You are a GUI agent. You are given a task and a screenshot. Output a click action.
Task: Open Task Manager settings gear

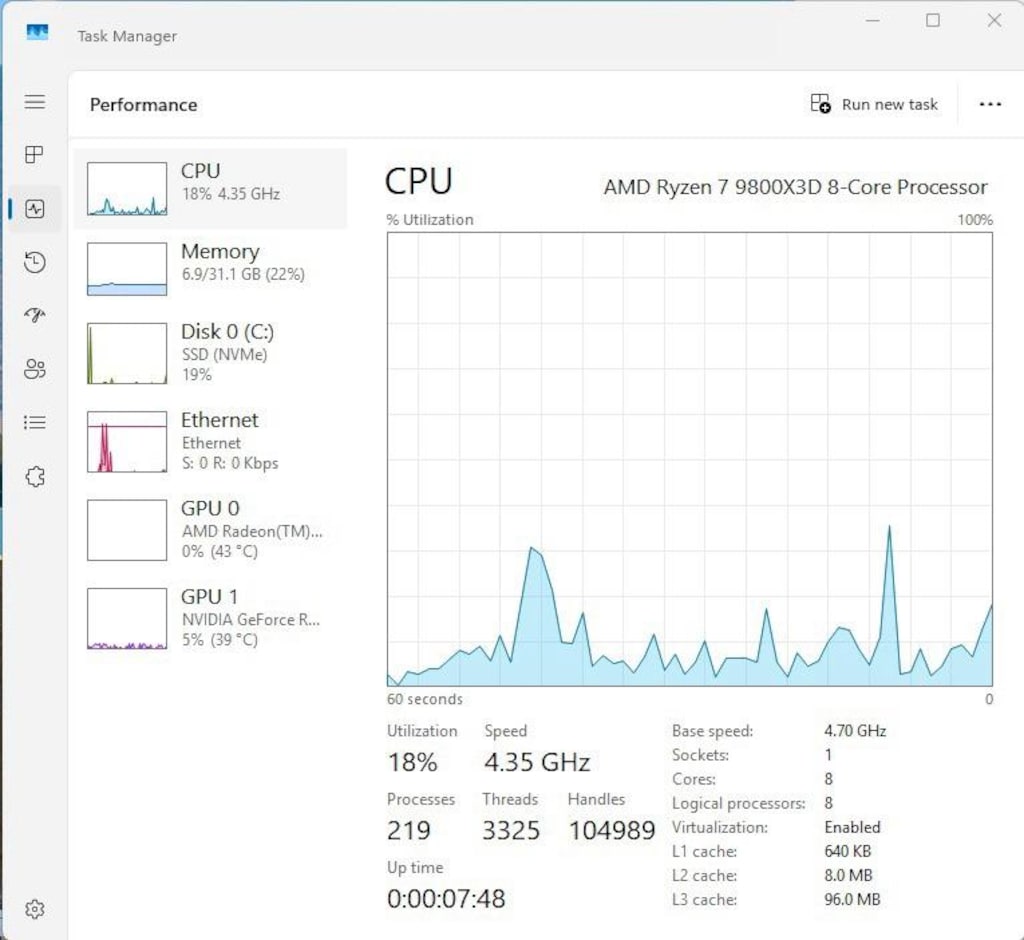coord(35,909)
